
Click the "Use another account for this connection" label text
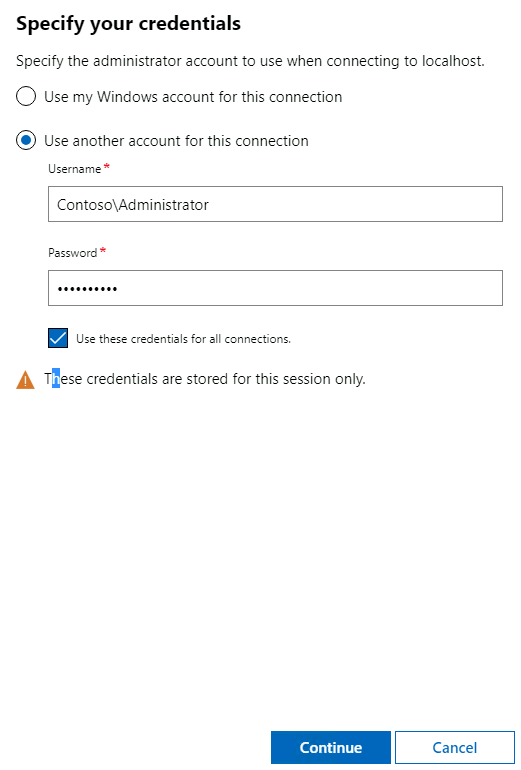pos(176,141)
